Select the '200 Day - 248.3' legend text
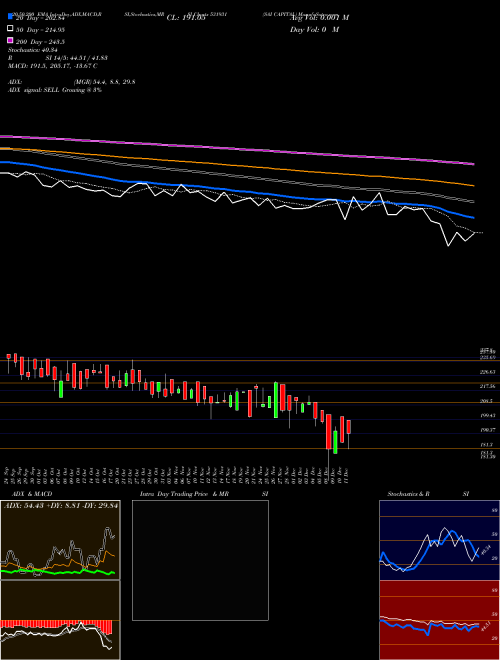The width and height of the screenshot is (500, 660). point(40,42)
